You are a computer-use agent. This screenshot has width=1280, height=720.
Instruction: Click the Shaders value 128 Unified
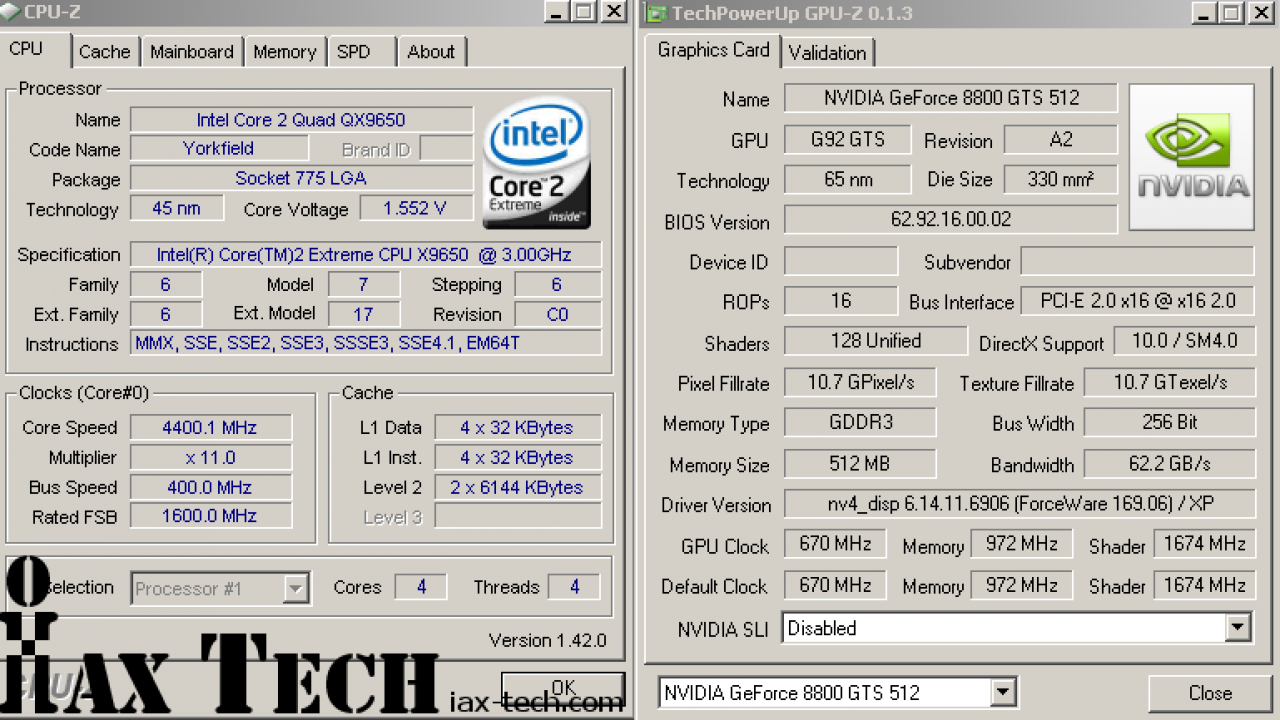(875, 341)
